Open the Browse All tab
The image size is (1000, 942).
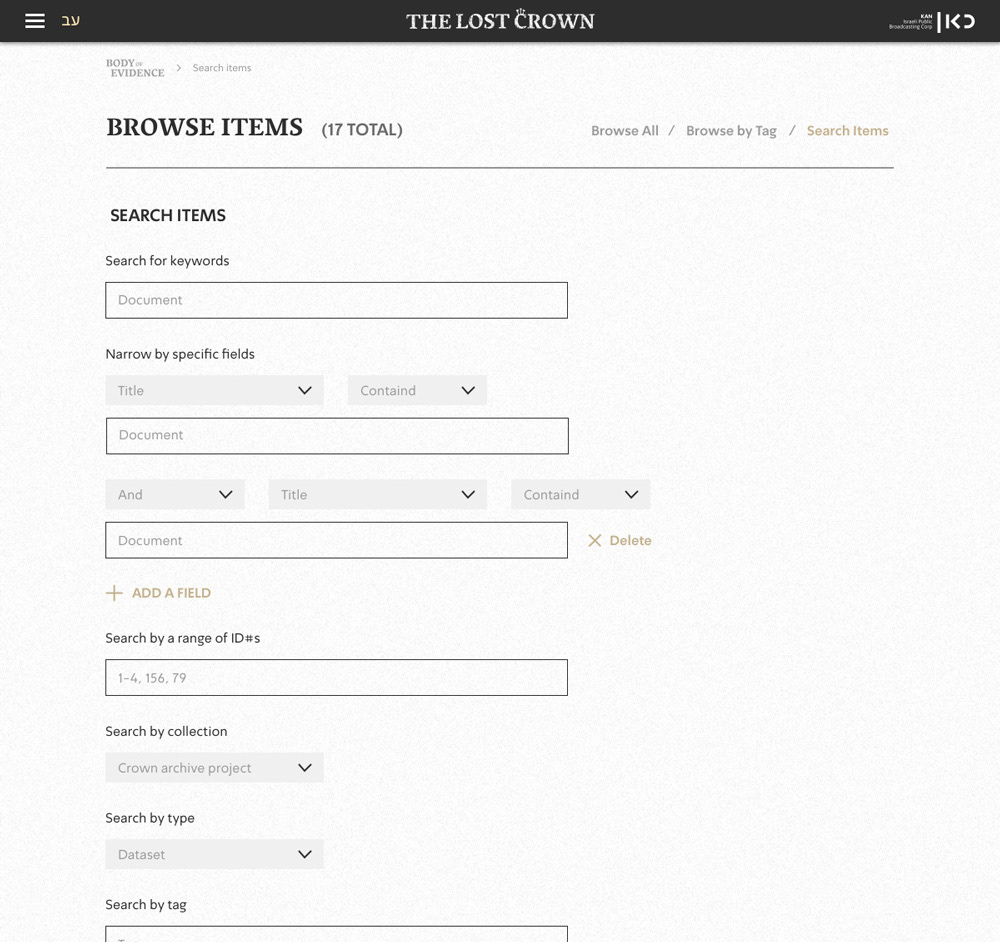tap(624, 131)
